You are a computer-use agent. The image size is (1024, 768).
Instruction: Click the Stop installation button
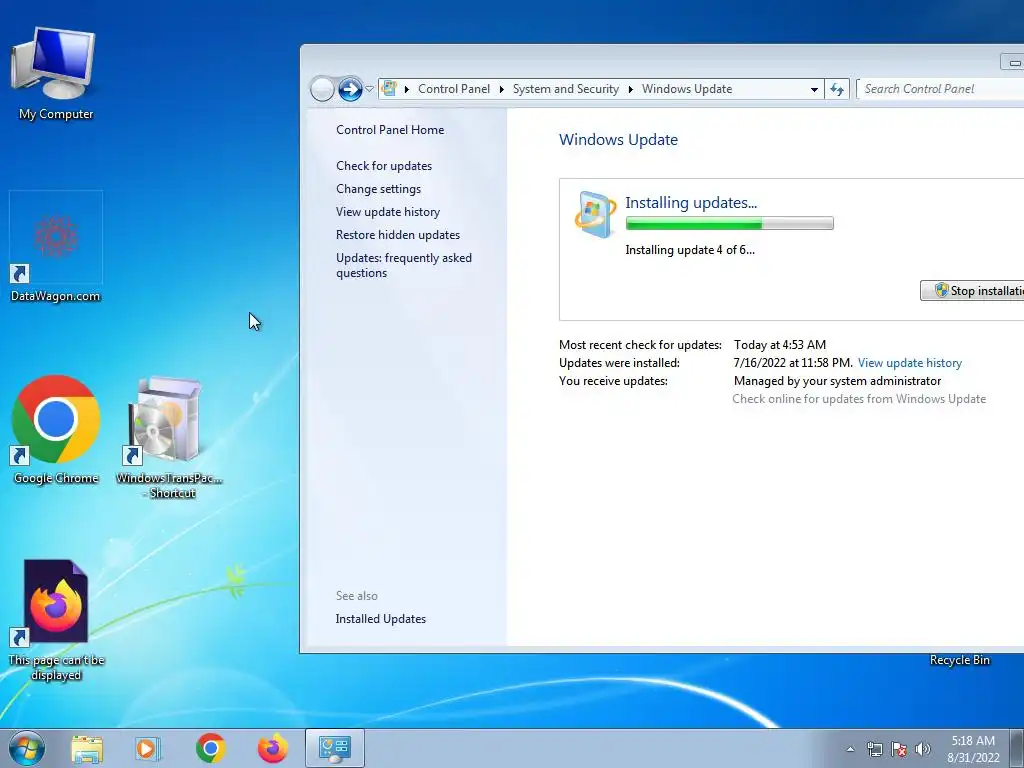tap(972, 291)
